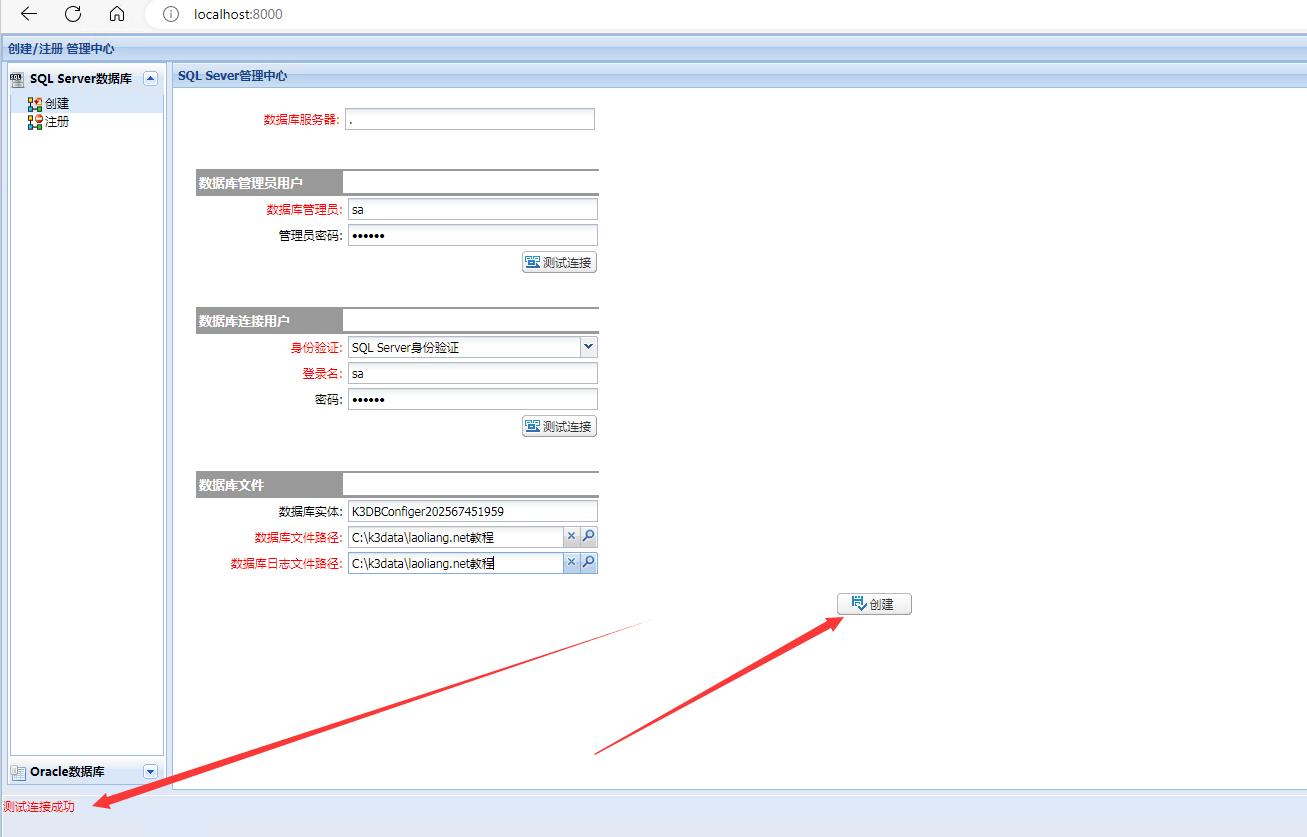Click the 数据库文件 section heading
The height and width of the screenshot is (837, 1307).
(x=231, y=485)
